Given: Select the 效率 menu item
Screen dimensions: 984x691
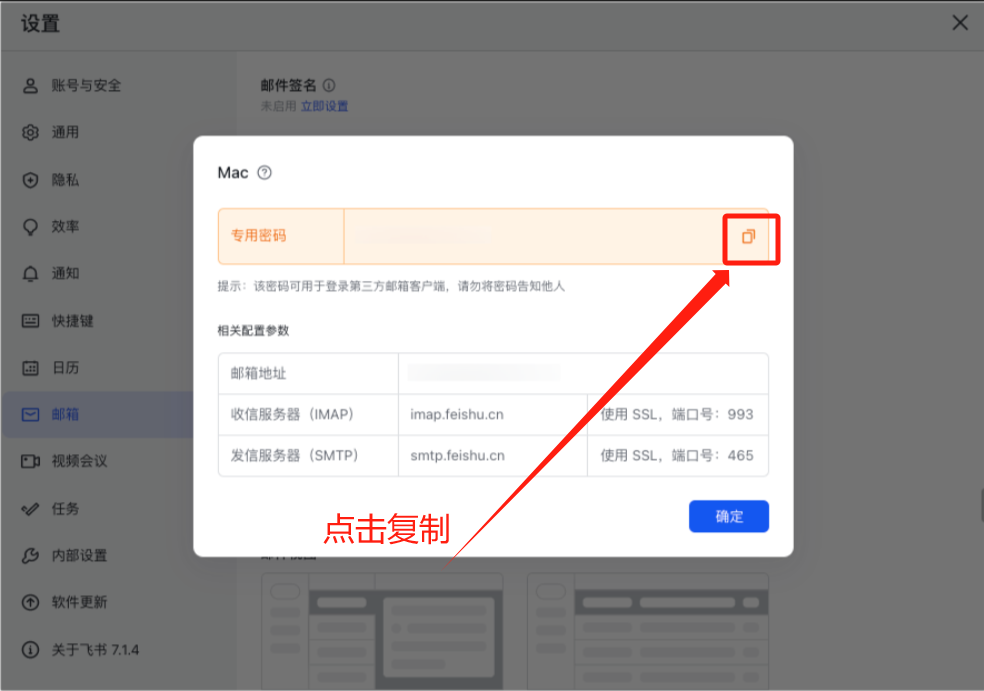Looking at the screenshot, I should 65,227.
